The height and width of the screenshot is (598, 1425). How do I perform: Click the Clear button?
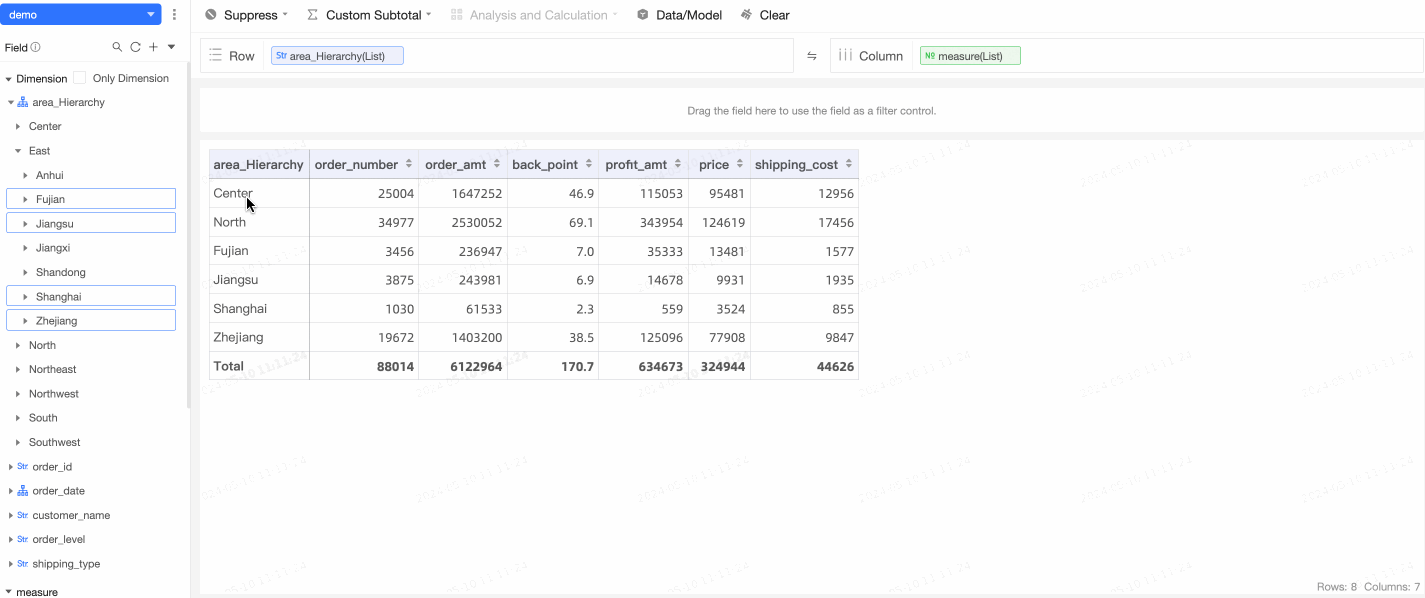[765, 15]
